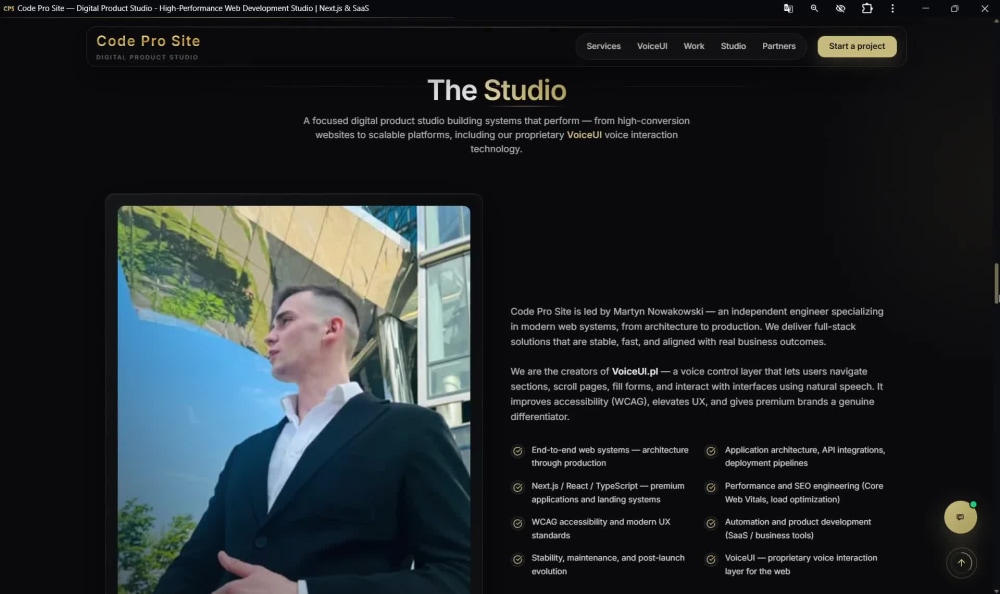The image size is (1000, 594).
Task: Click 'End-to-end web systems' list text
Action: [610, 456]
